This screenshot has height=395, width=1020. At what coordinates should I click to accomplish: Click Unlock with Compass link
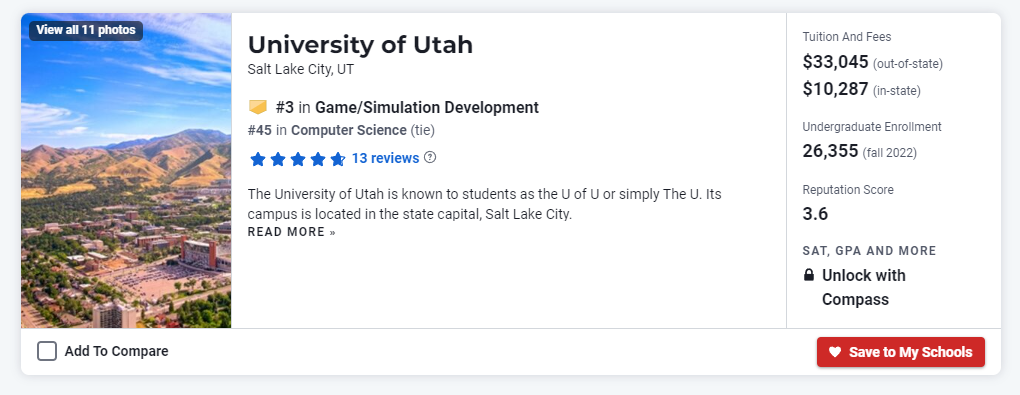click(864, 287)
